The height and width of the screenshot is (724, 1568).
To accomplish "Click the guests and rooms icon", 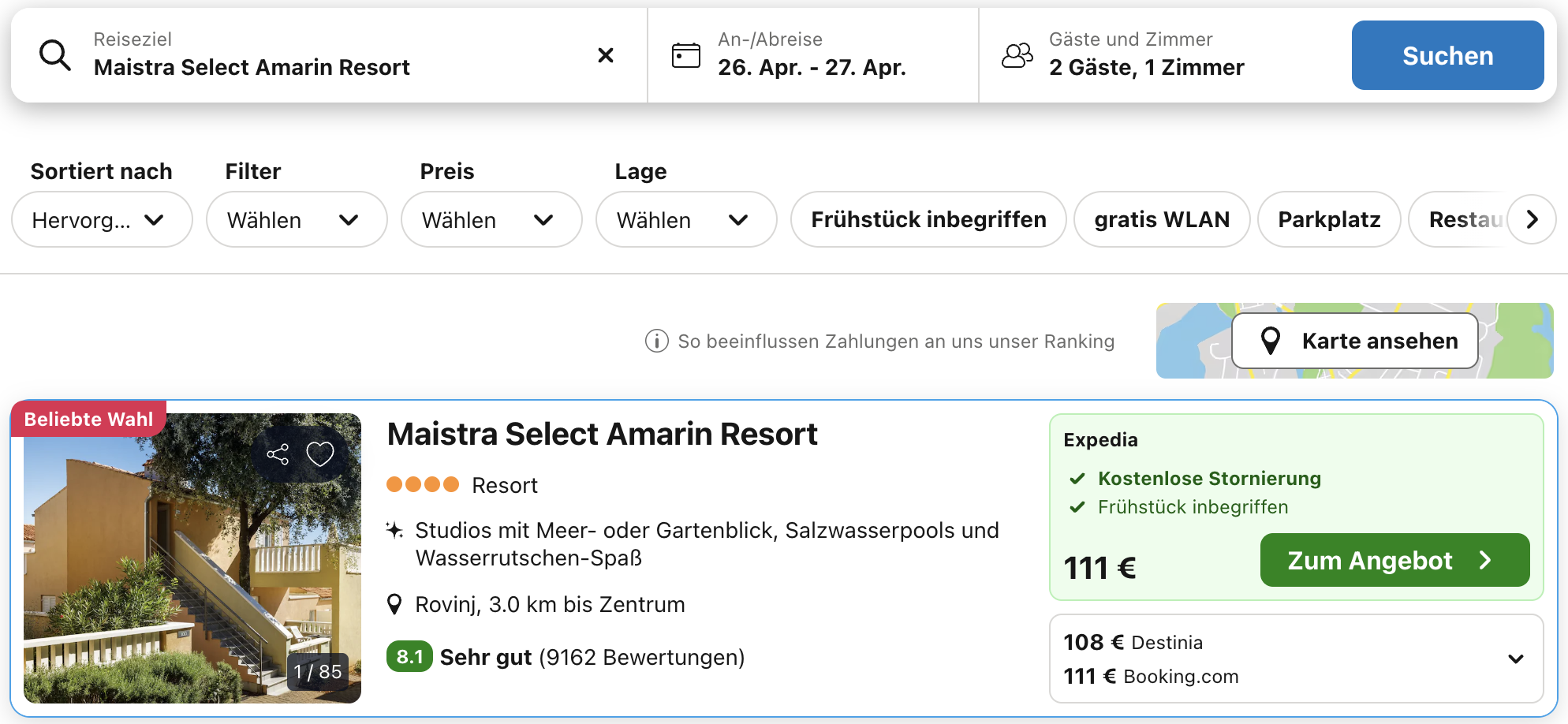I will 1017,55.
